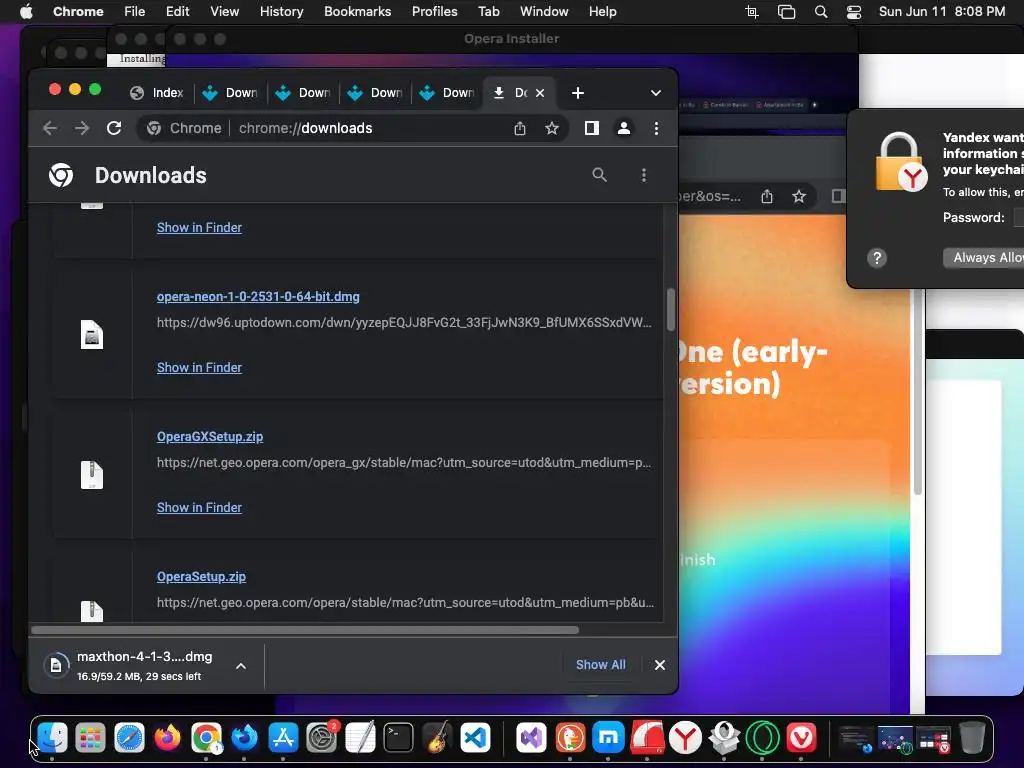Open the App Store dock icon
The height and width of the screenshot is (768, 1024).
(283, 738)
